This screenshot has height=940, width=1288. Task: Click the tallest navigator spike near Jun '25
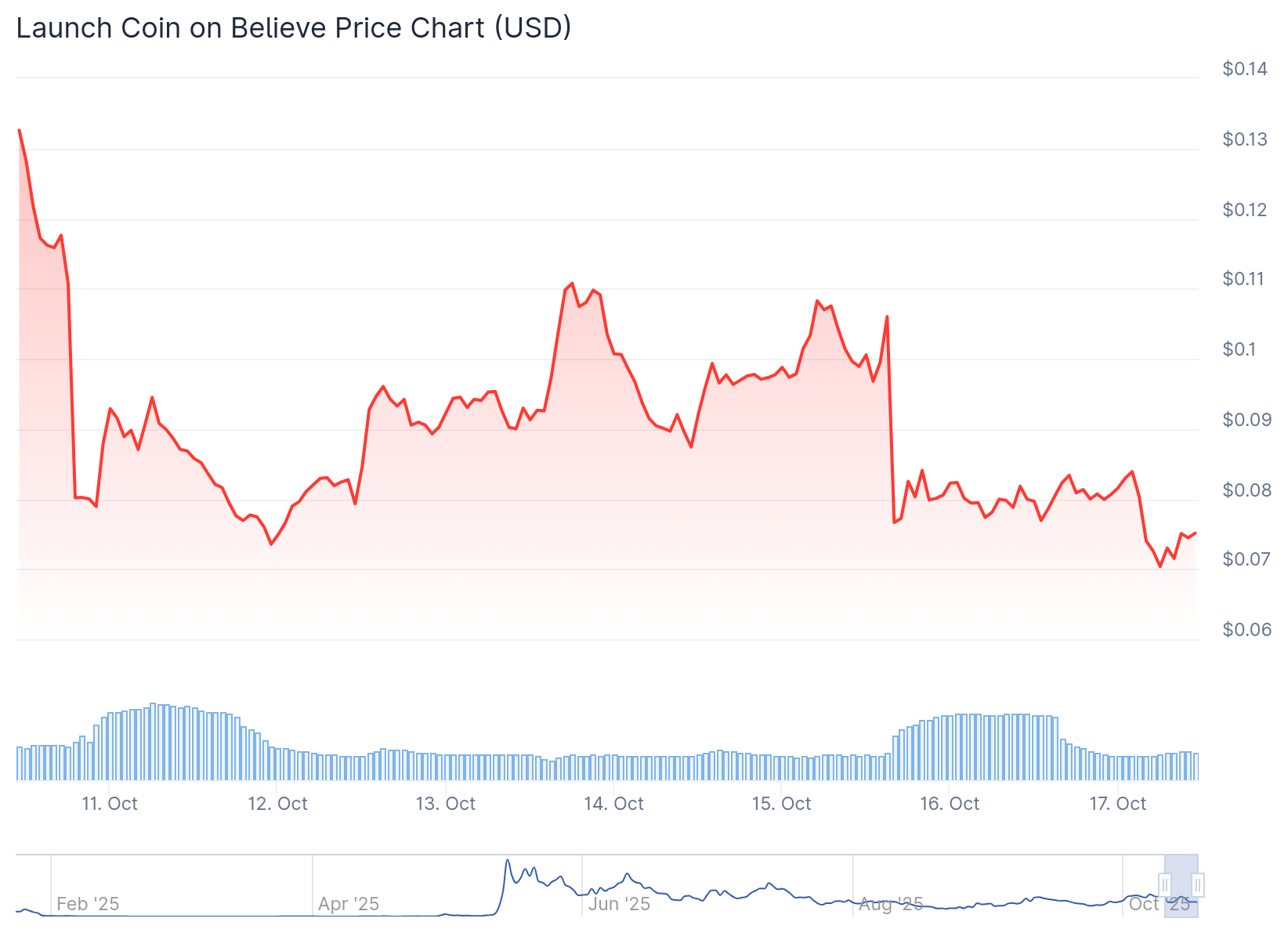pyautogui.click(x=508, y=861)
